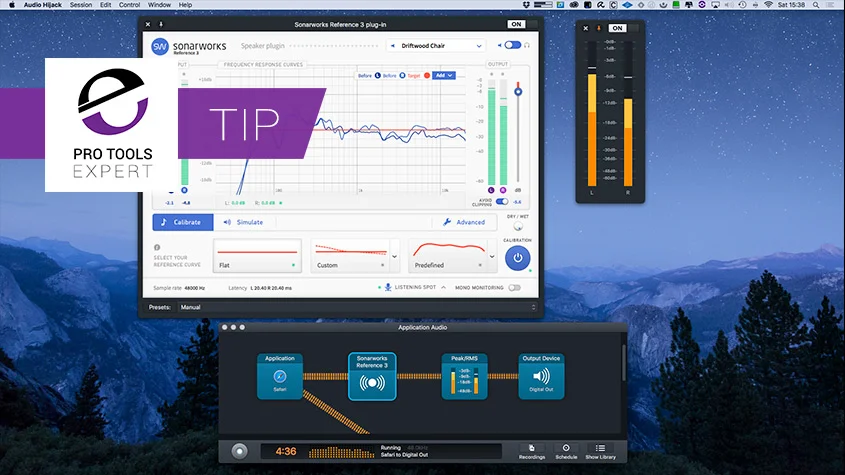Switch to the Simulate tab
This screenshot has width=845, height=475.
(244, 222)
